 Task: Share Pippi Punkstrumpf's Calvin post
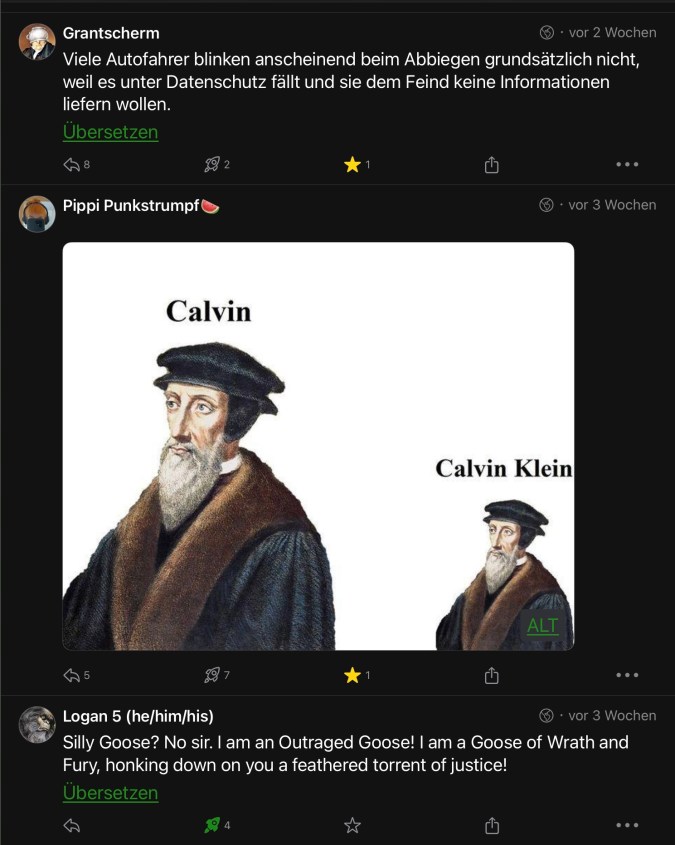[491, 676]
